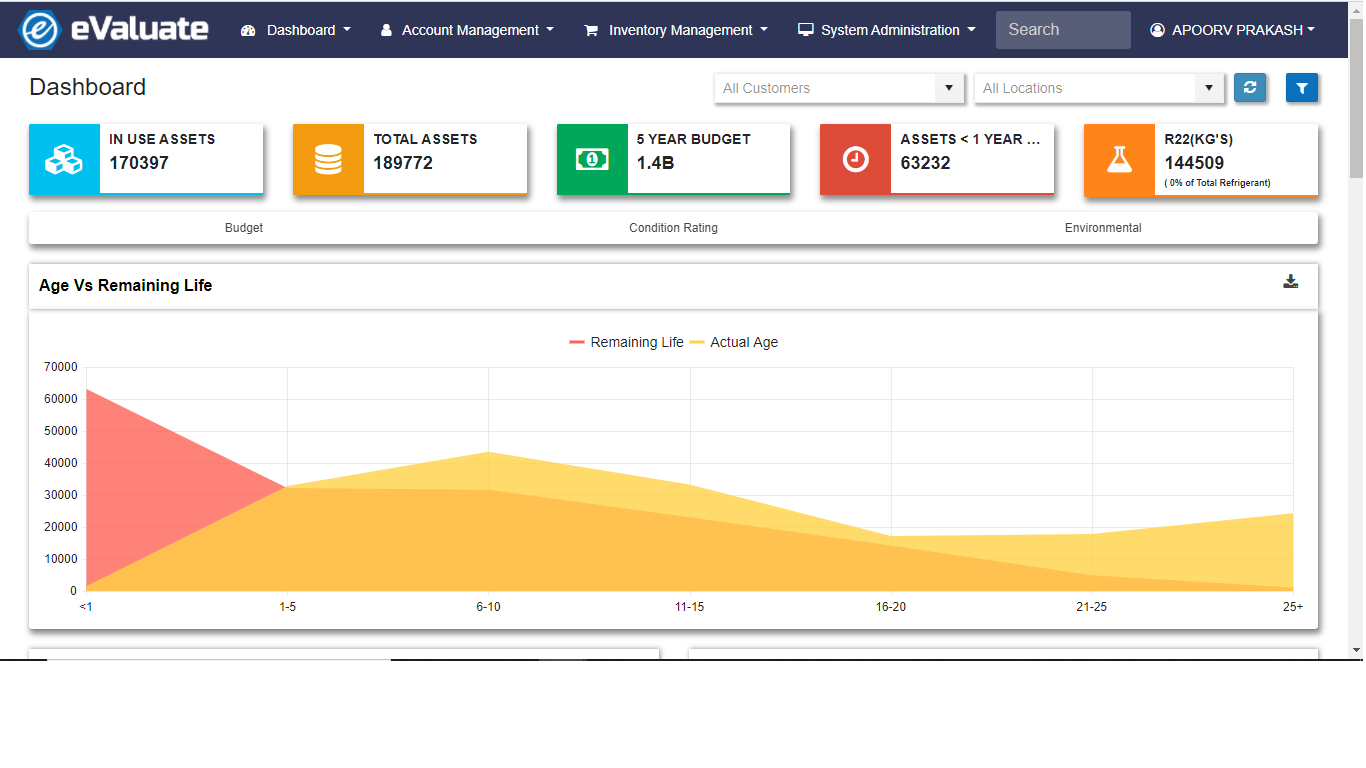Screen dimensions: 1366x768
Task: Click the Inventory Management caret arrow
Action: 764,30
